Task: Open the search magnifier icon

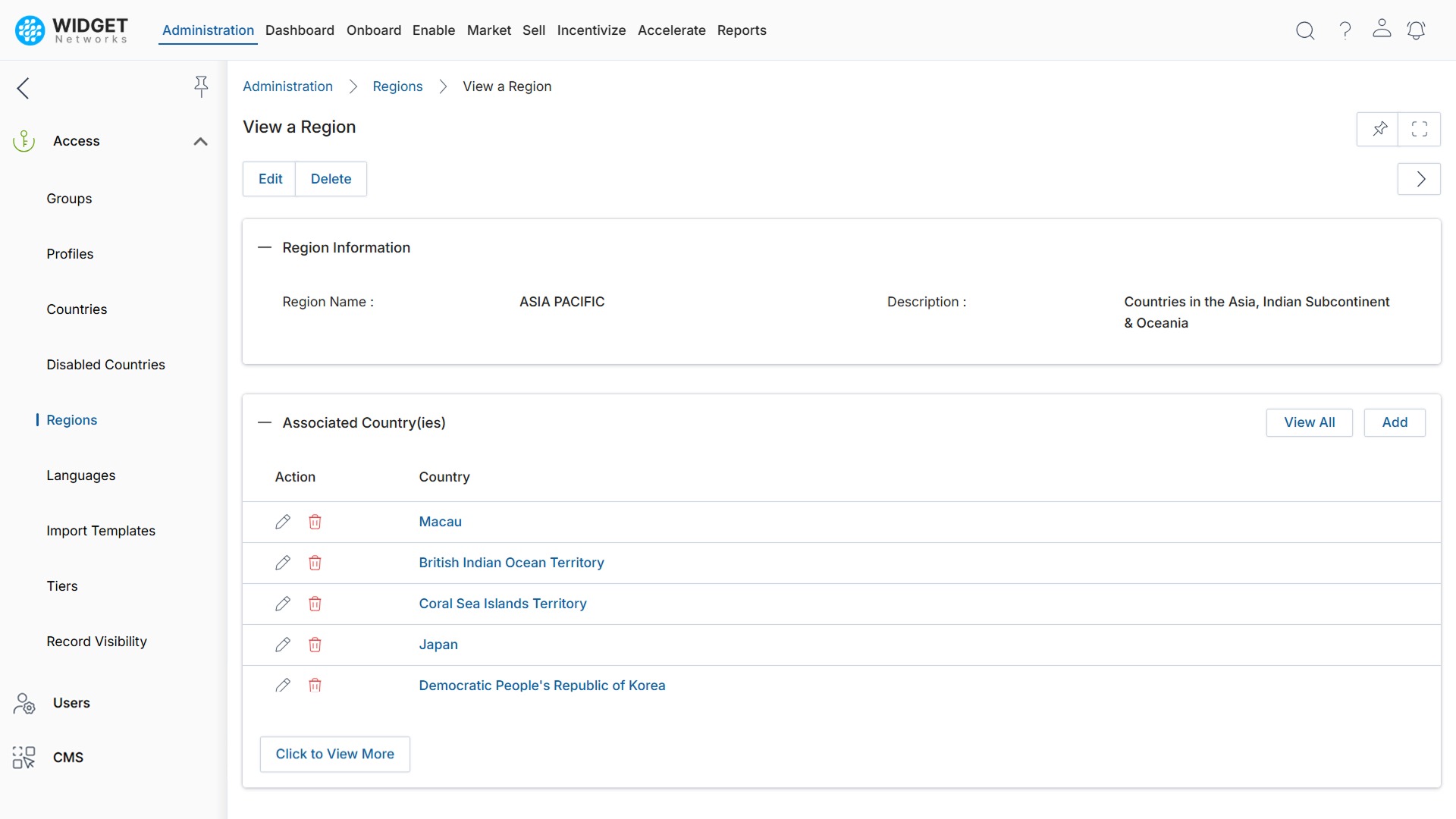Action: coord(1305,30)
